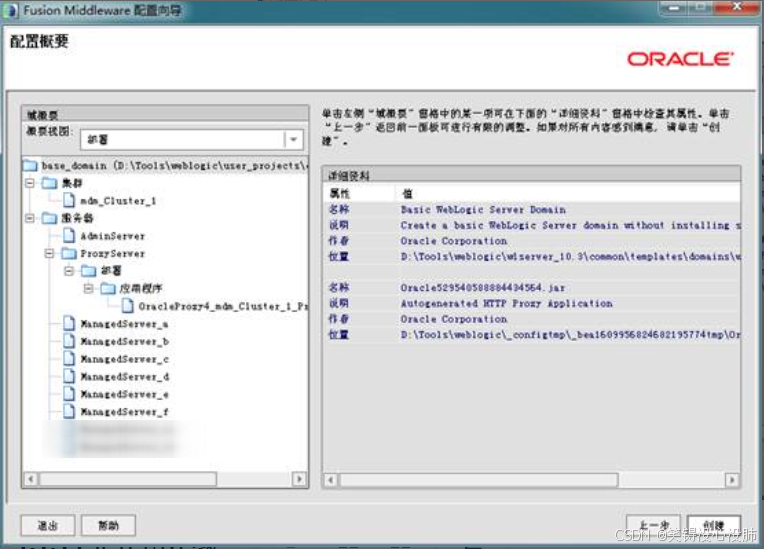Click 'Create a basic WebLogic Server domain' description
The image size is (764, 549).
pos(570,225)
